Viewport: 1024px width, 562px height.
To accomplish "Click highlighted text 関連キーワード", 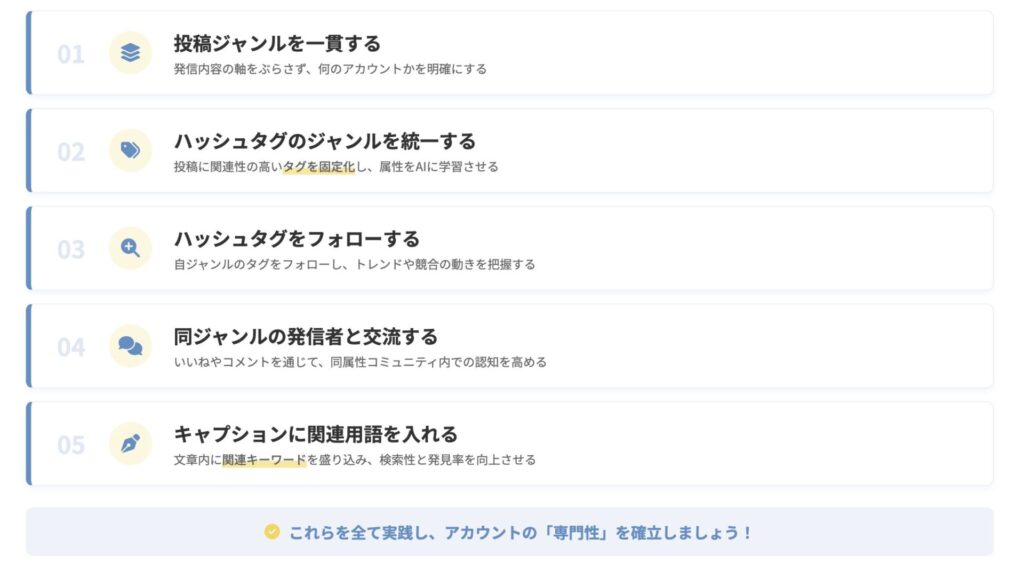I will point(264,460).
